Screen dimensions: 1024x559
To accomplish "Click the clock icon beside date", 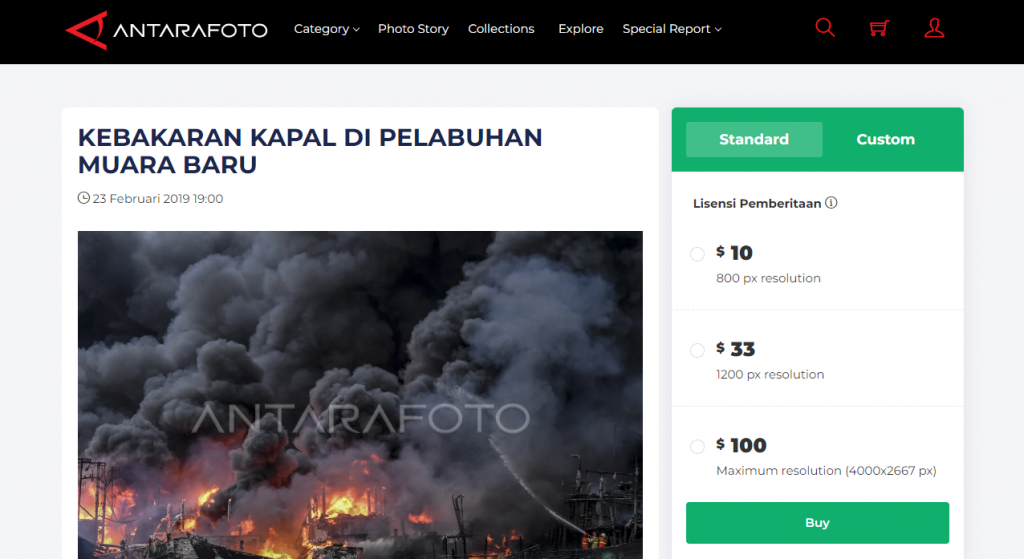I will tap(84, 198).
